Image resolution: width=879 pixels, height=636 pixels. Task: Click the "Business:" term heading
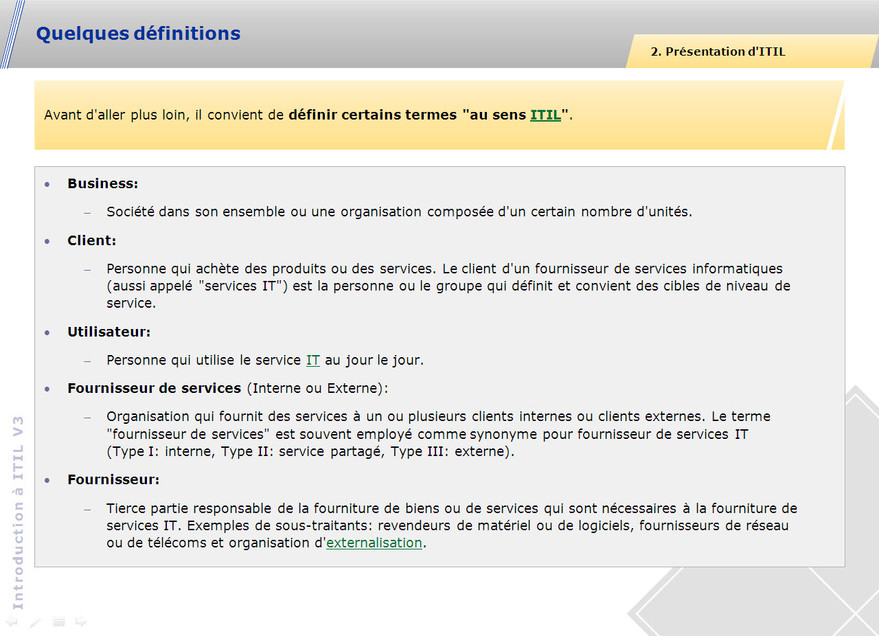[x=102, y=184]
